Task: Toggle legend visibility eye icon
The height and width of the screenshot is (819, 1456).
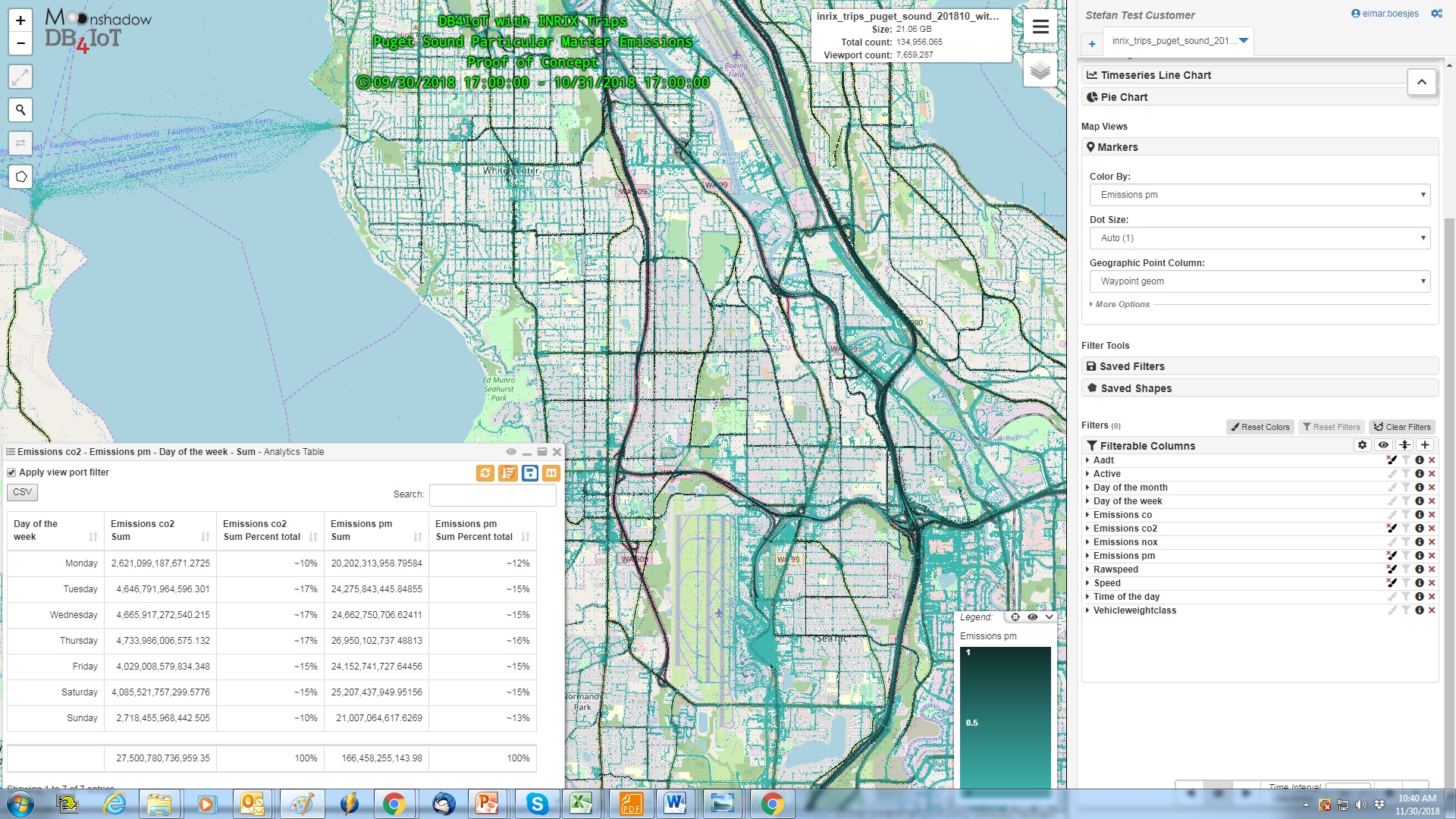Action: coord(1032,617)
